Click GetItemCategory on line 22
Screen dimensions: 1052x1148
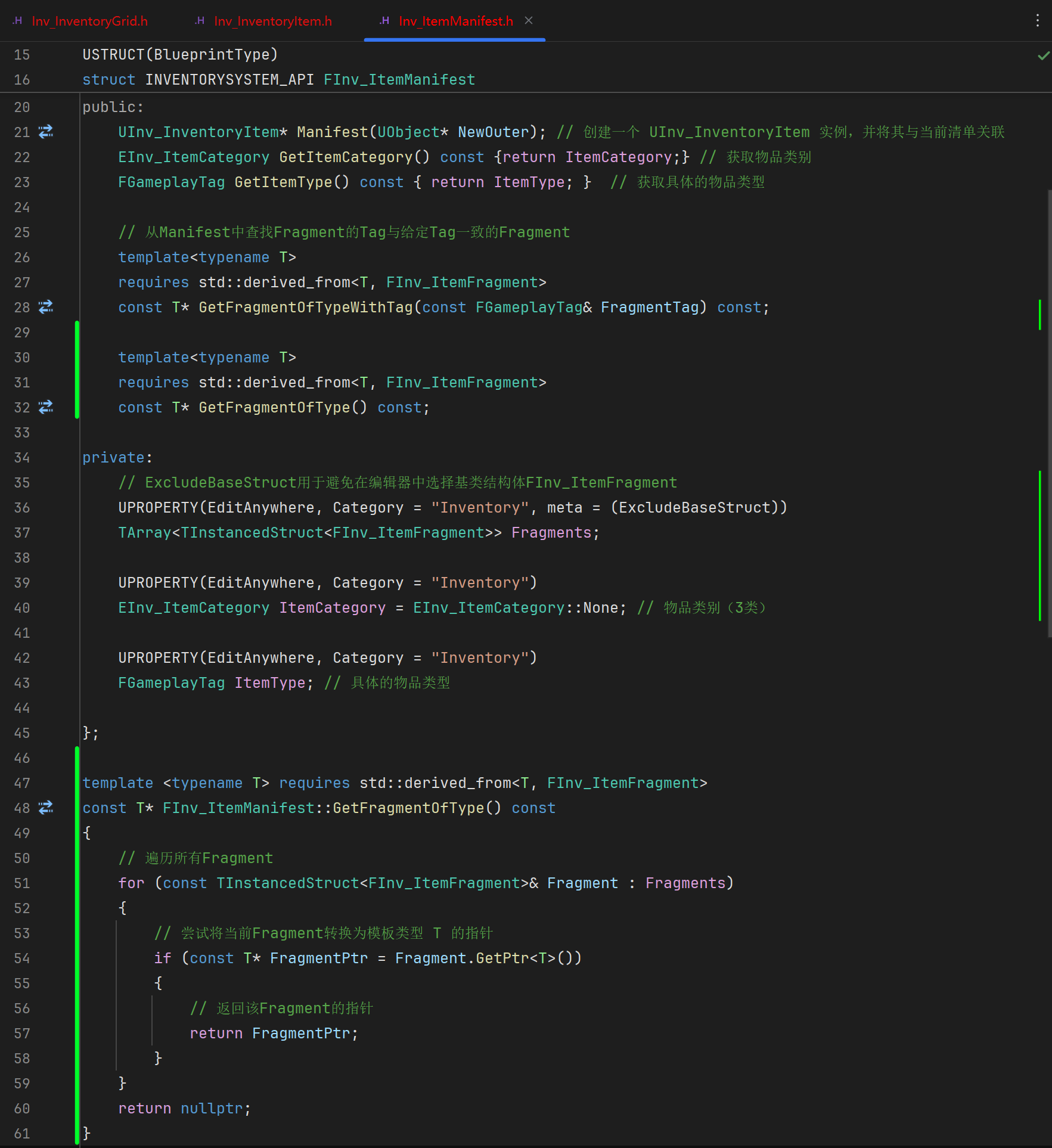[346, 157]
